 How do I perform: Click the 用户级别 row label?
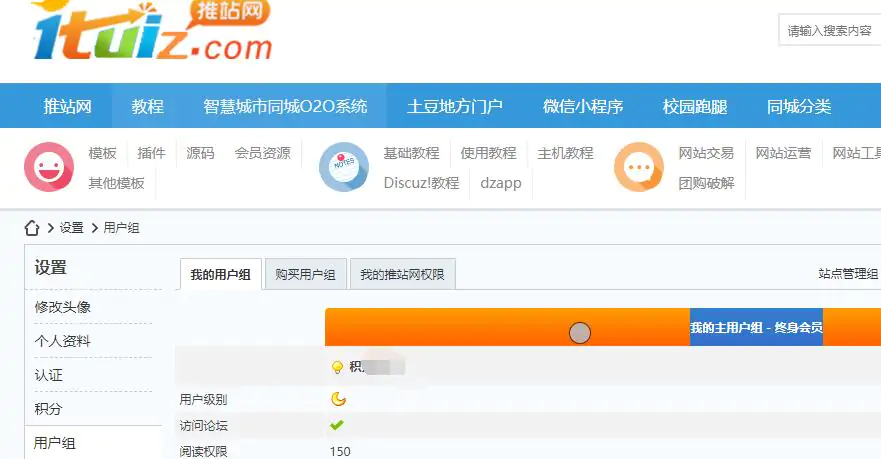[x=203, y=399]
